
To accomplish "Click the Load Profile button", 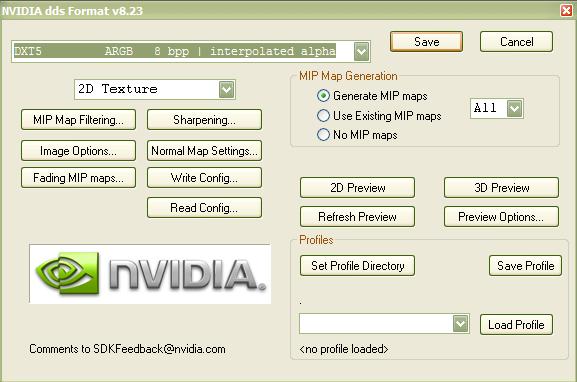I will click(x=516, y=325).
